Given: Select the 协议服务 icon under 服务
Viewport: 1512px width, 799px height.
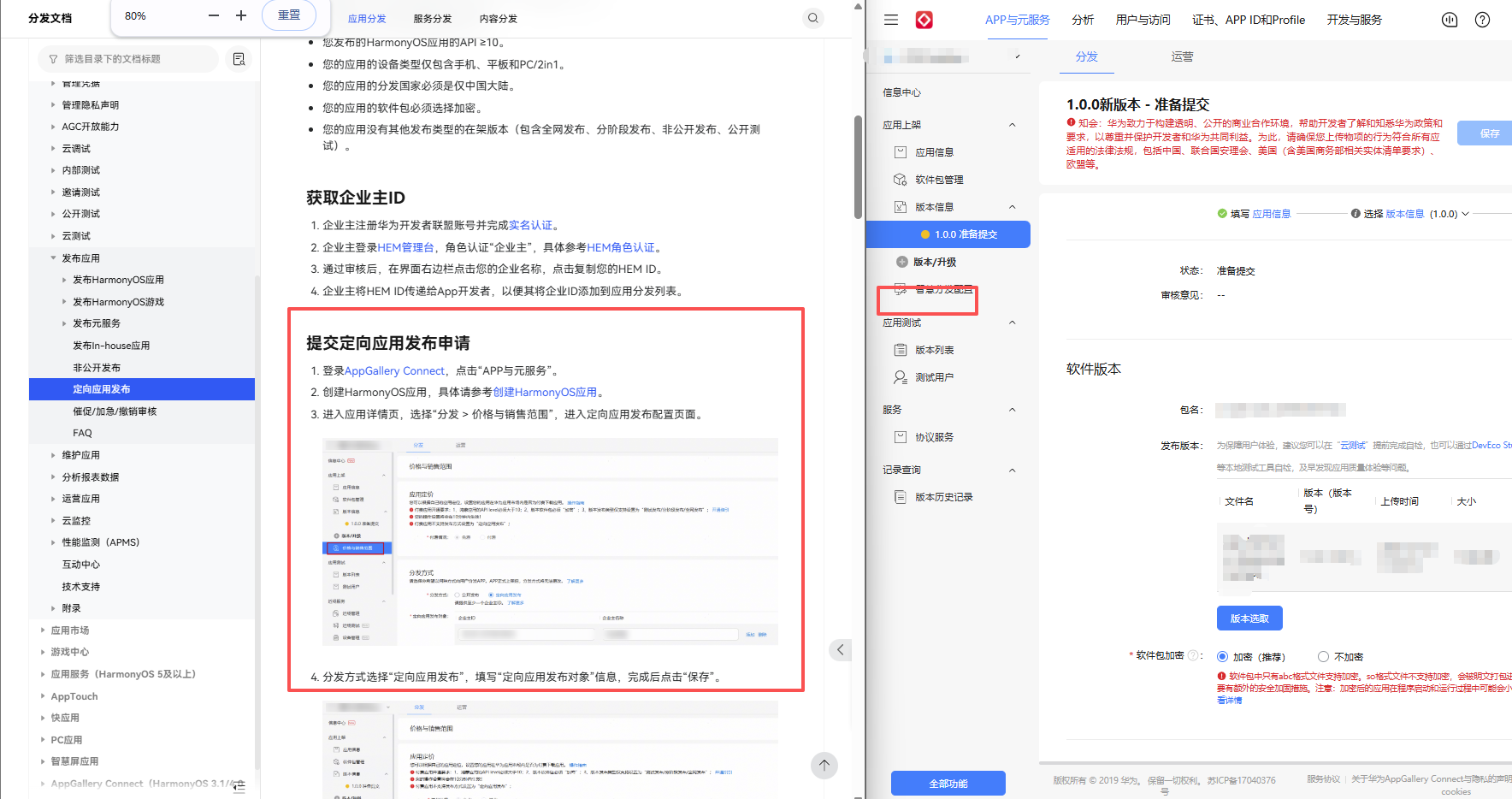Looking at the screenshot, I should [x=901, y=436].
